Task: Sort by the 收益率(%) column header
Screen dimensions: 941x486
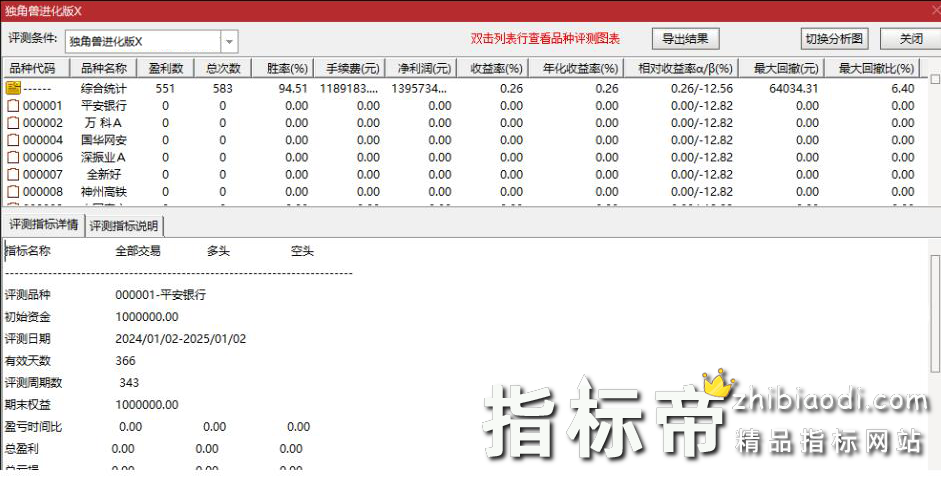Action: point(492,68)
